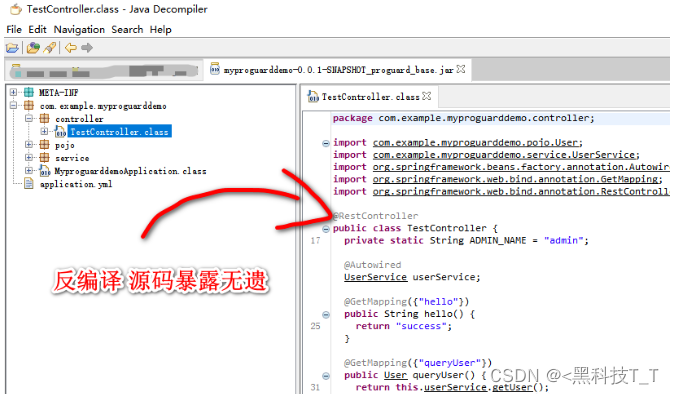The width and height of the screenshot is (674, 394).
Task: Collapse the import statements fold
Action: tap(326, 143)
